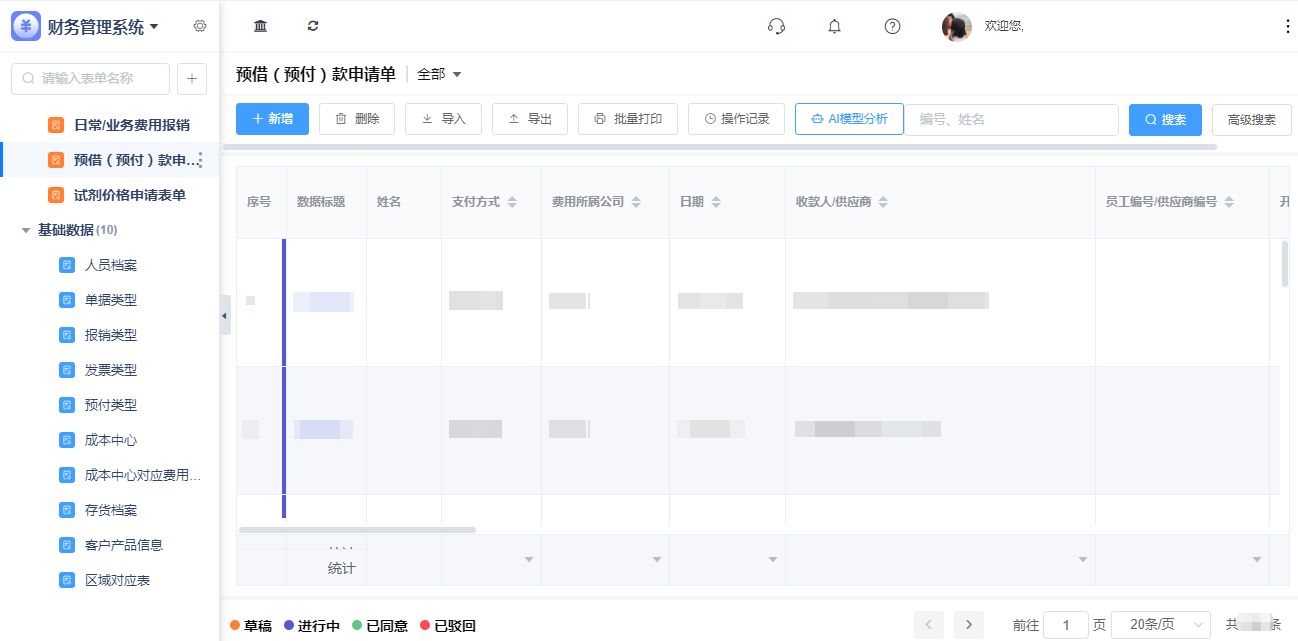Image resolution: width=1298 pixels, height=641 pixels.
Task: Focus the 编号、姓名 search field
Action: click(1011, 119)
